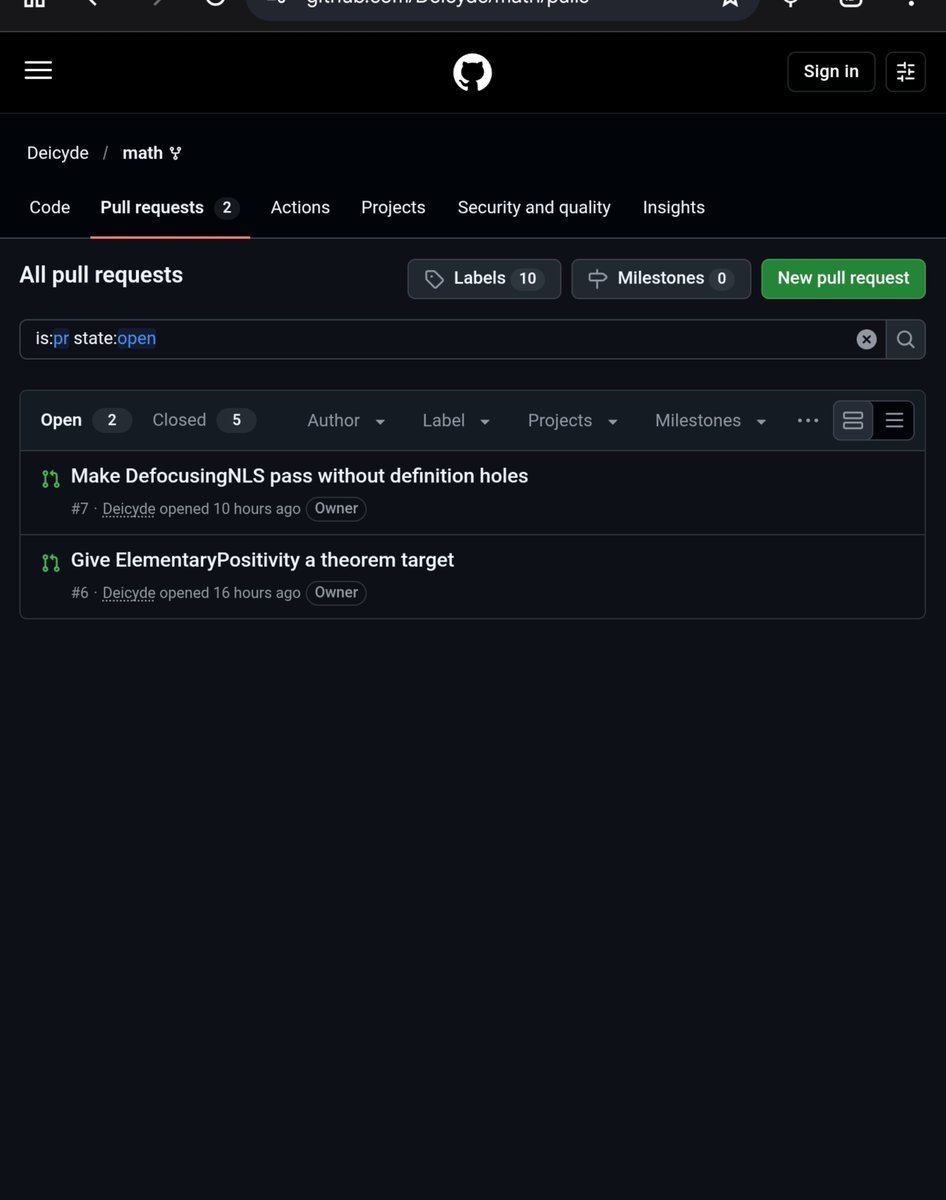This screenshot has height=1200, width=946.
Task: Open PR Give ElementaryPositivity a theorem target
Action: tap(262, 560)
